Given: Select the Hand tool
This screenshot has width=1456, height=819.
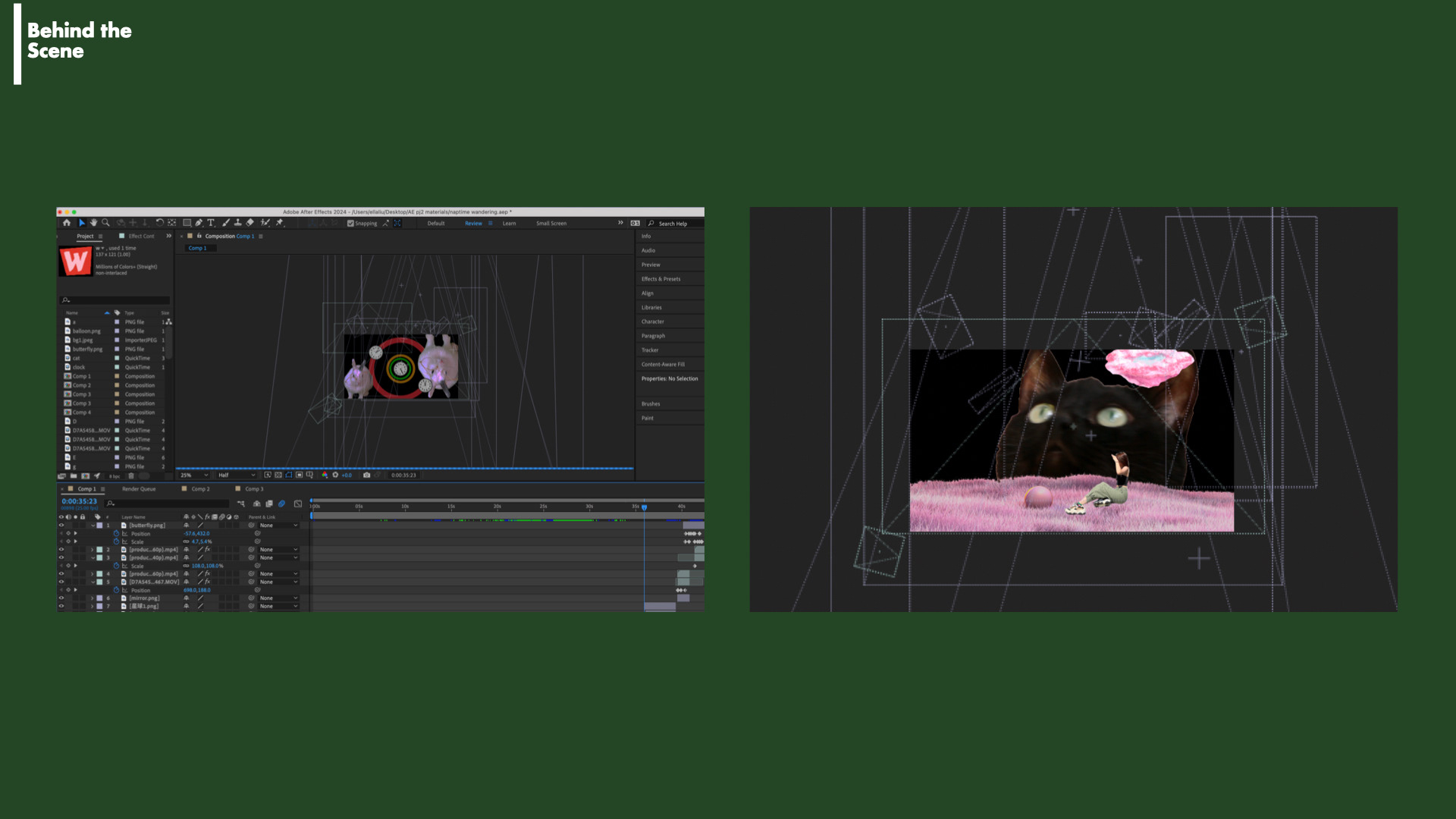Looking at the screenshot, I should pos(93,223).
